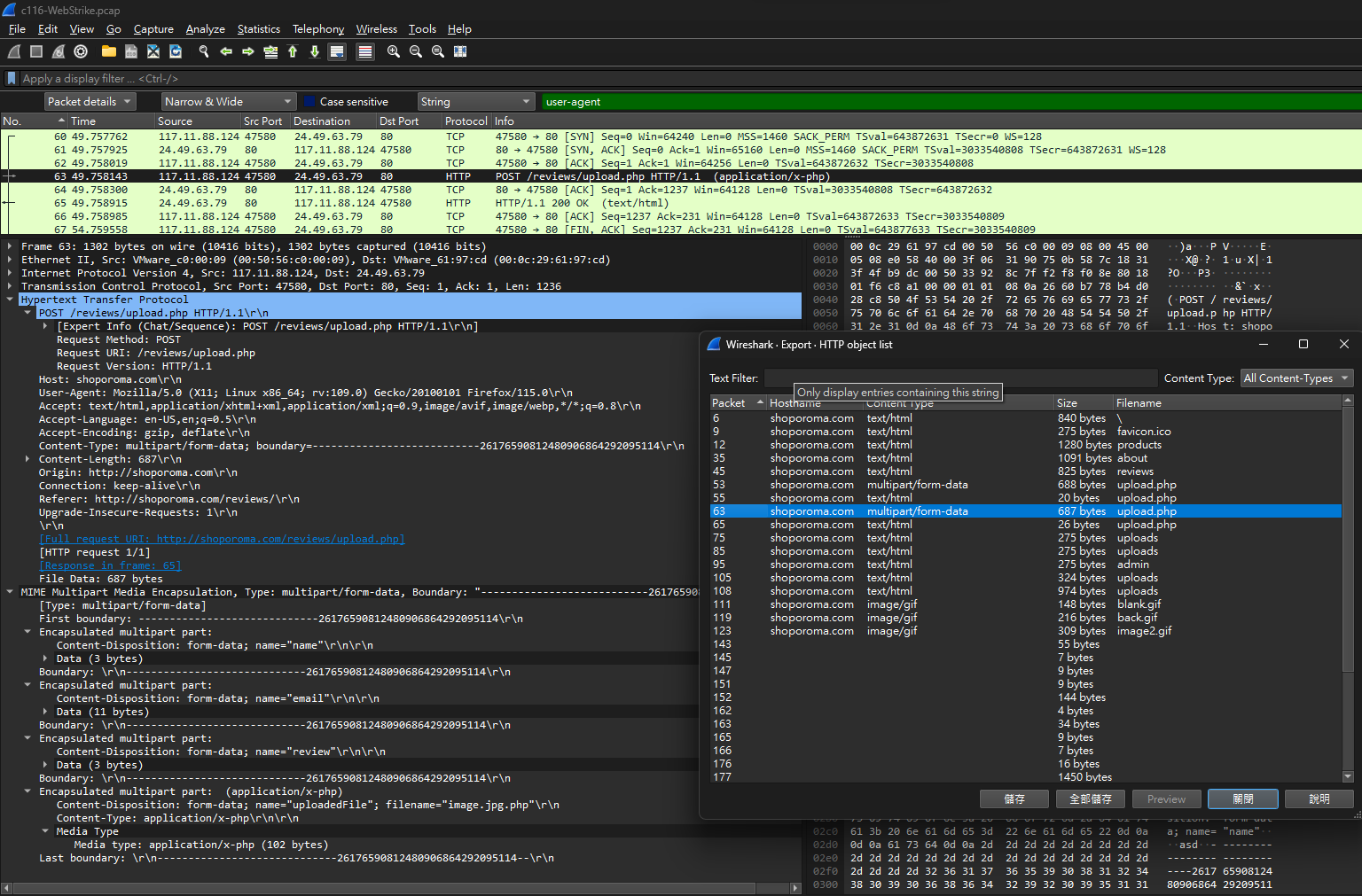The width and height of the screenshot is (1362, 896).
Task: Collapse the Hypertext Transfer Protocol tree node
Action: coord(10,300)
